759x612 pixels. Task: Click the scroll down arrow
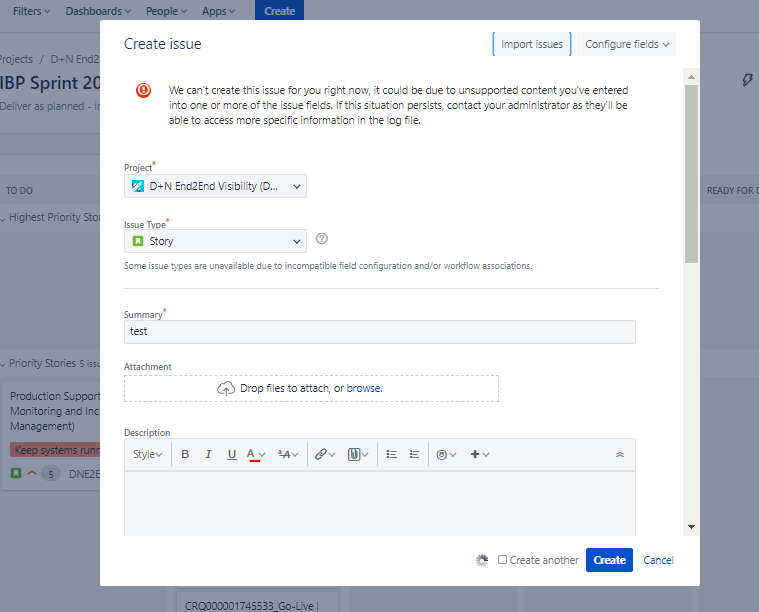pyautogui.click(x=691, y=527)
